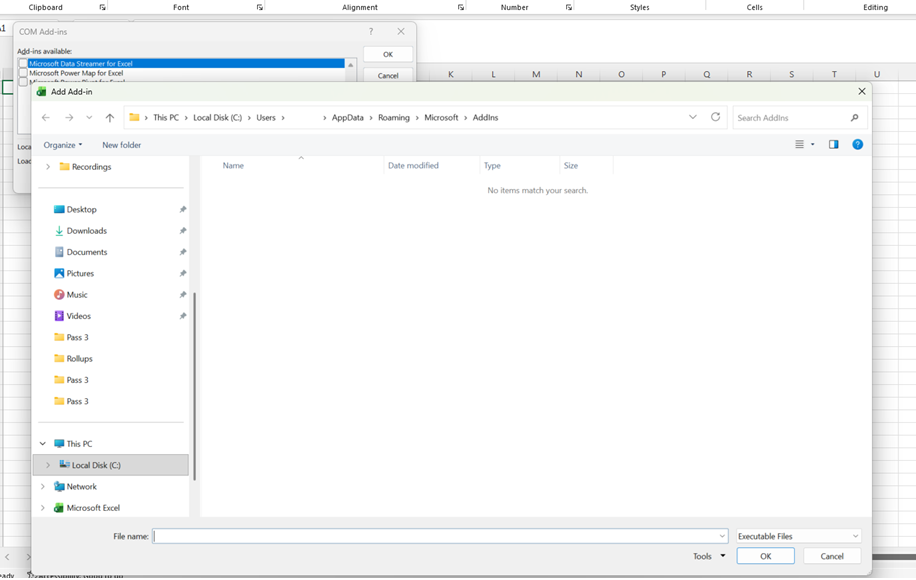Open Alignment group dialog launcher

(x=461, y=7)
